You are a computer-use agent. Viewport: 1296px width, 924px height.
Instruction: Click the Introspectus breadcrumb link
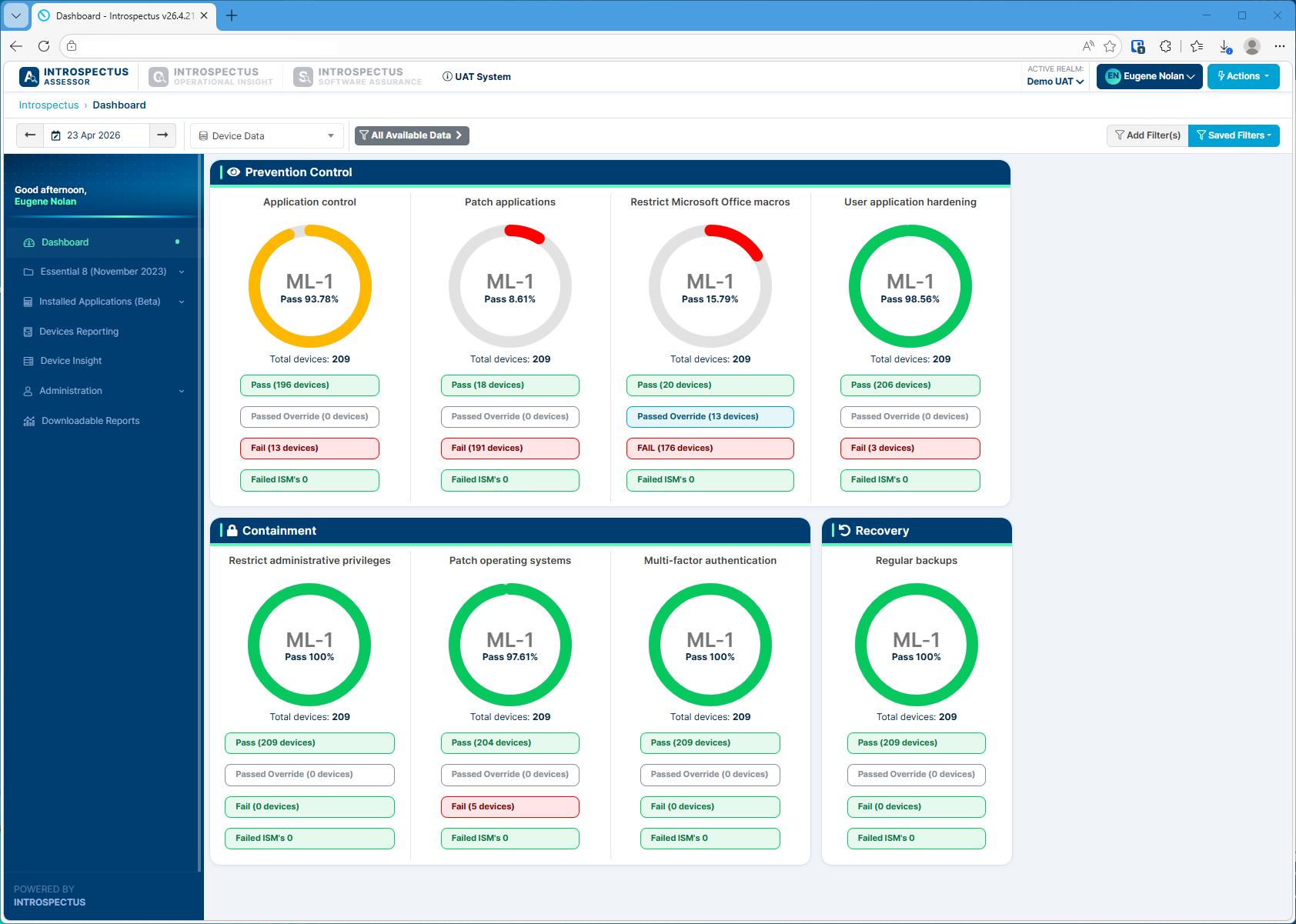(x=48, y=105)
